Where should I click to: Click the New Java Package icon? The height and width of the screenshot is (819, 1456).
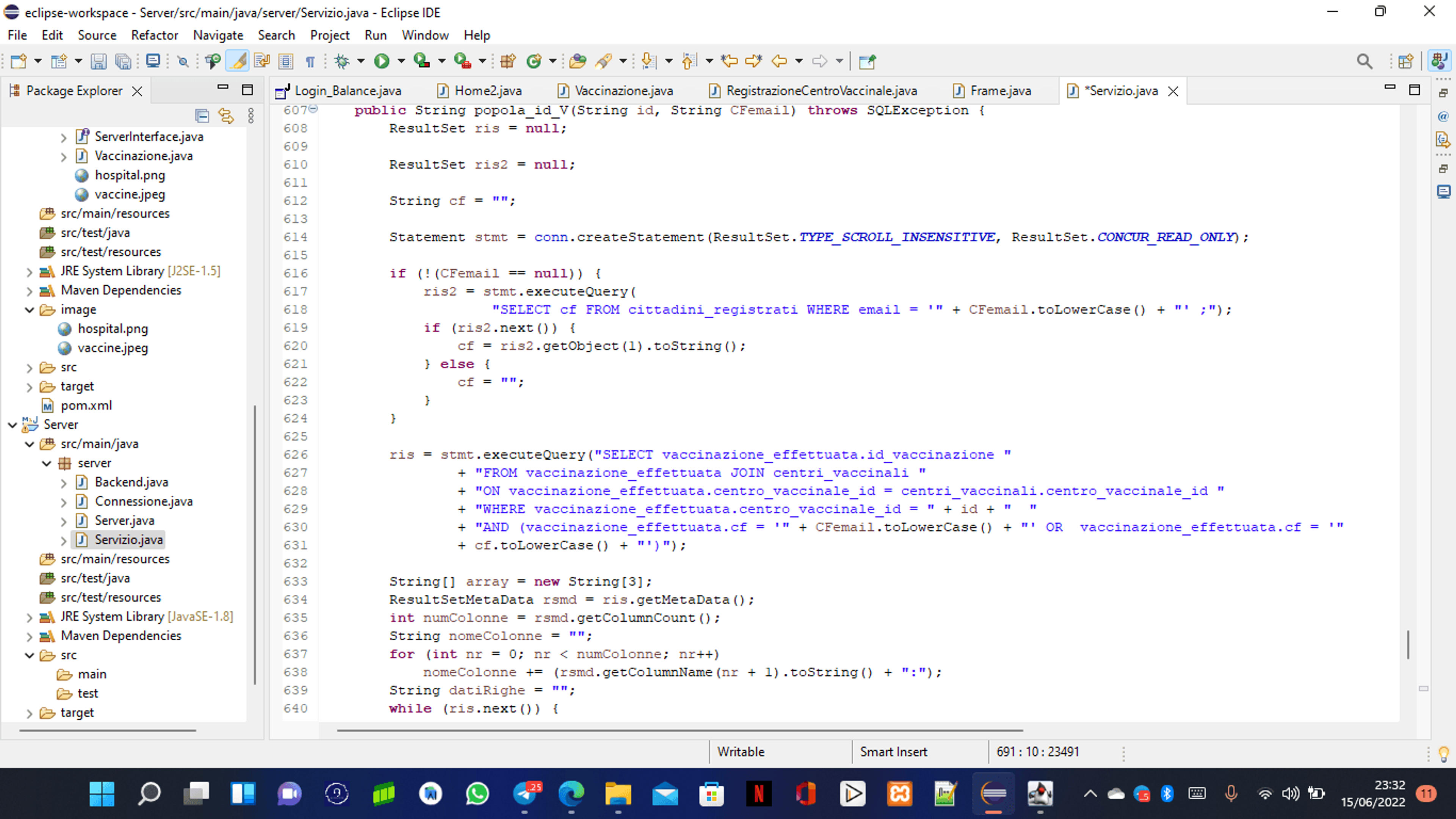[x=508, y=61]
